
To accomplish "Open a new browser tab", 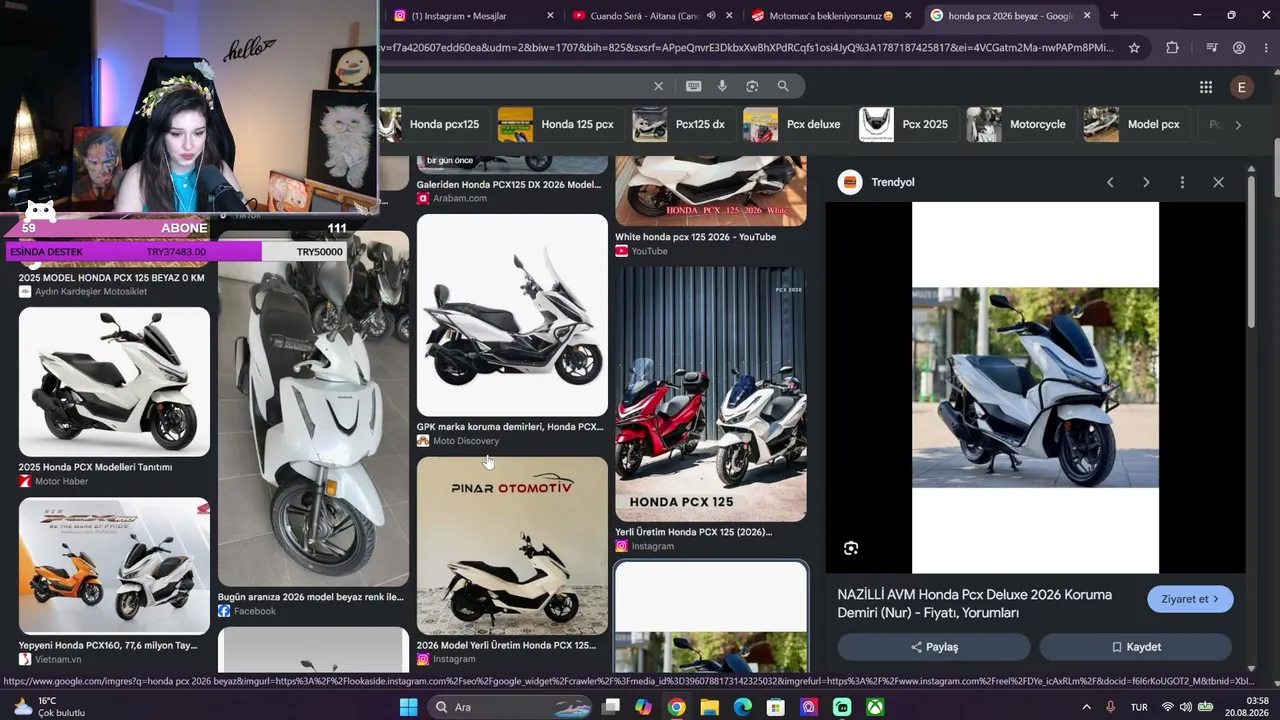I will [1114, 15].
